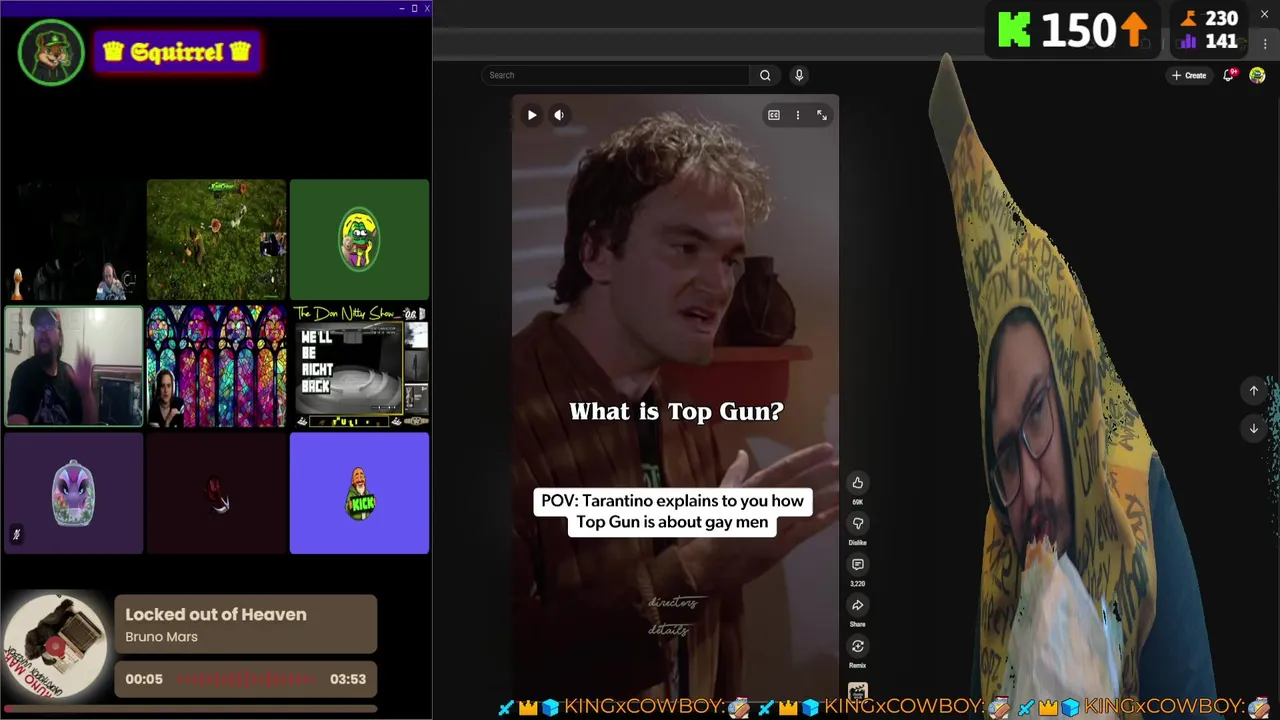Click the 69K like count

pos(857,502)
